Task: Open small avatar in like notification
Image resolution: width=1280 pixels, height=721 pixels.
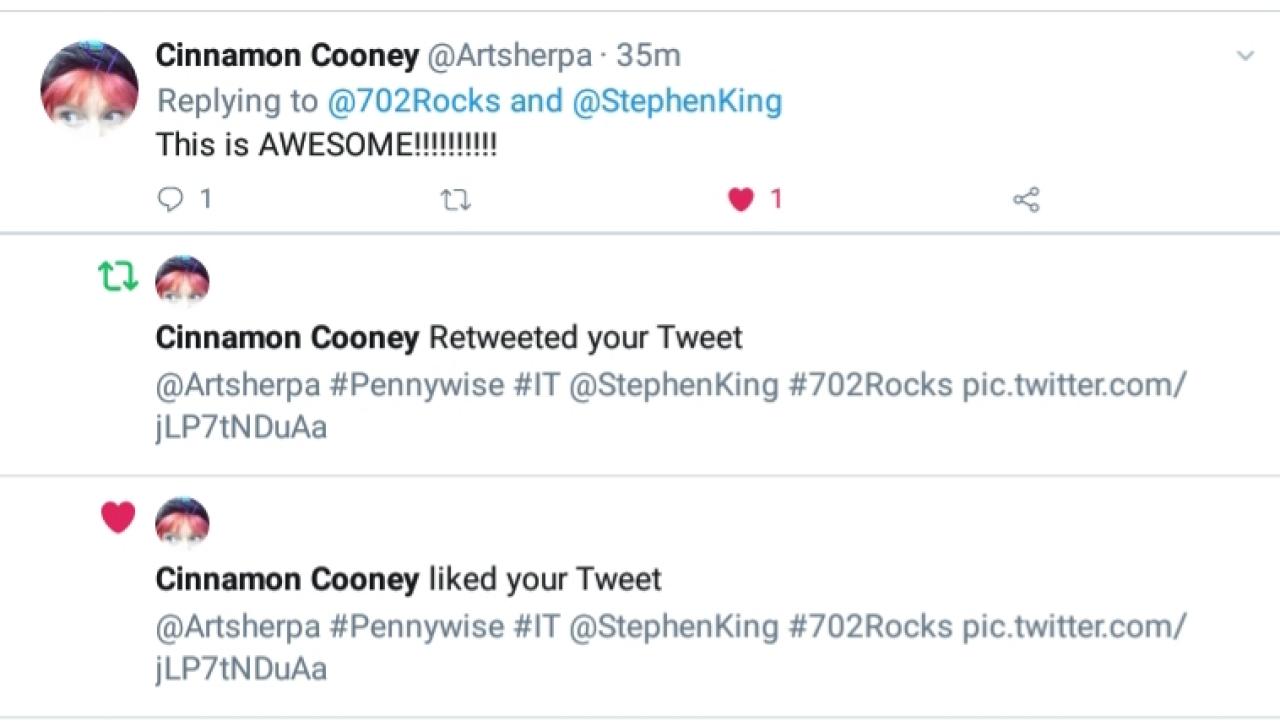Action: [x=182, y=521]
